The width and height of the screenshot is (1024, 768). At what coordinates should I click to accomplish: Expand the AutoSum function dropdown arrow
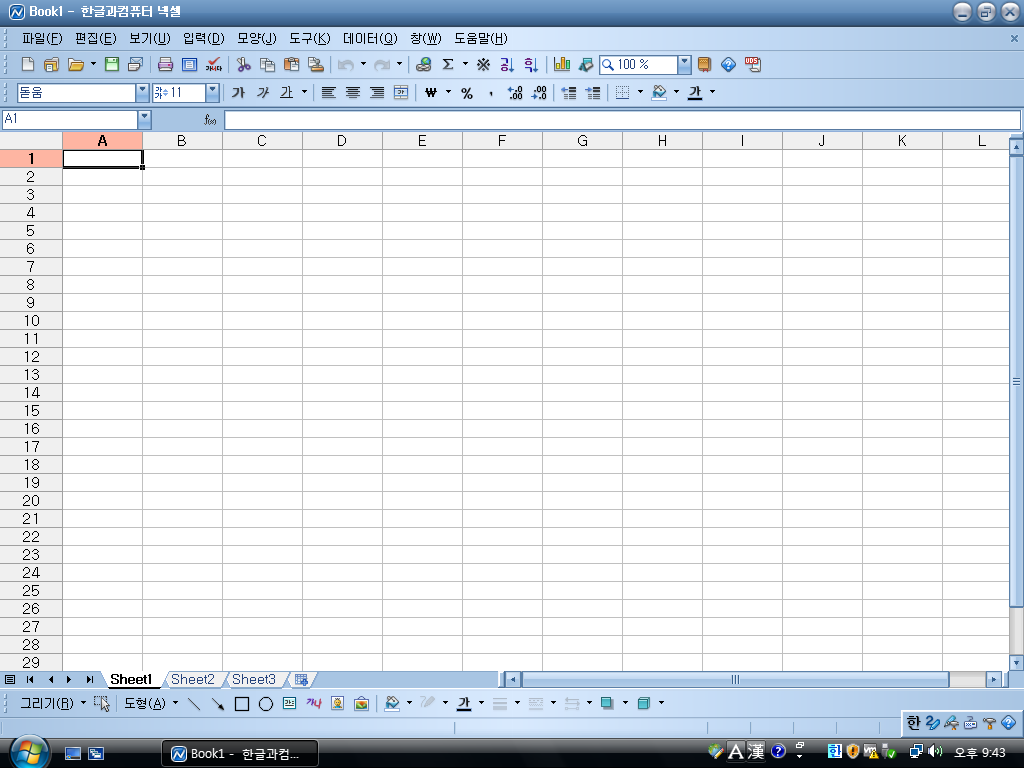tap(465, 64)
